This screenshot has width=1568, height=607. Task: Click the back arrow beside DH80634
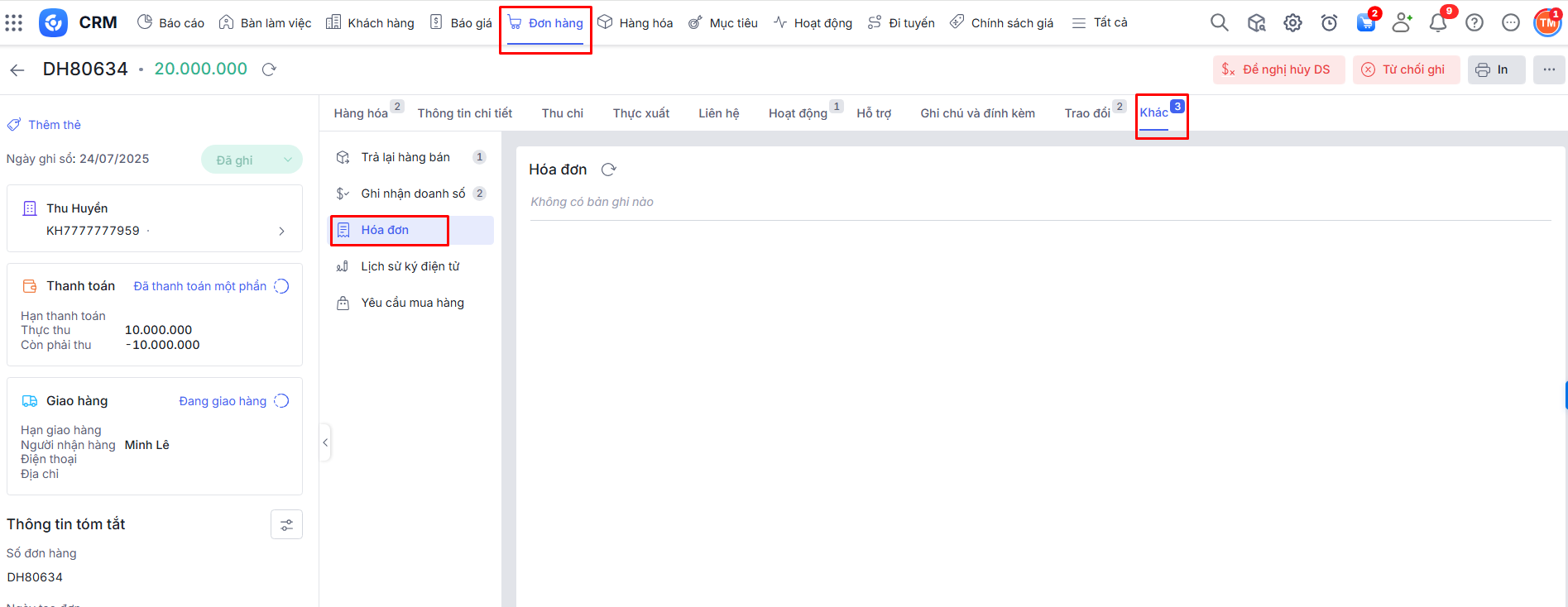[x=17, y=70]
